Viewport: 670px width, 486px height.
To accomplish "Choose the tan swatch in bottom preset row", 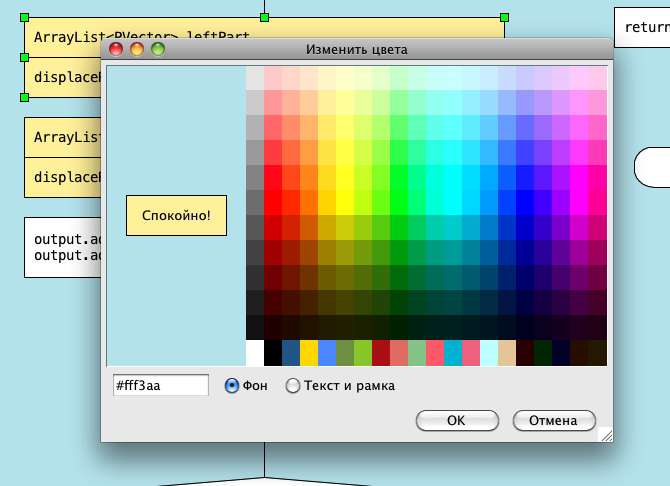I will [507, 353].
